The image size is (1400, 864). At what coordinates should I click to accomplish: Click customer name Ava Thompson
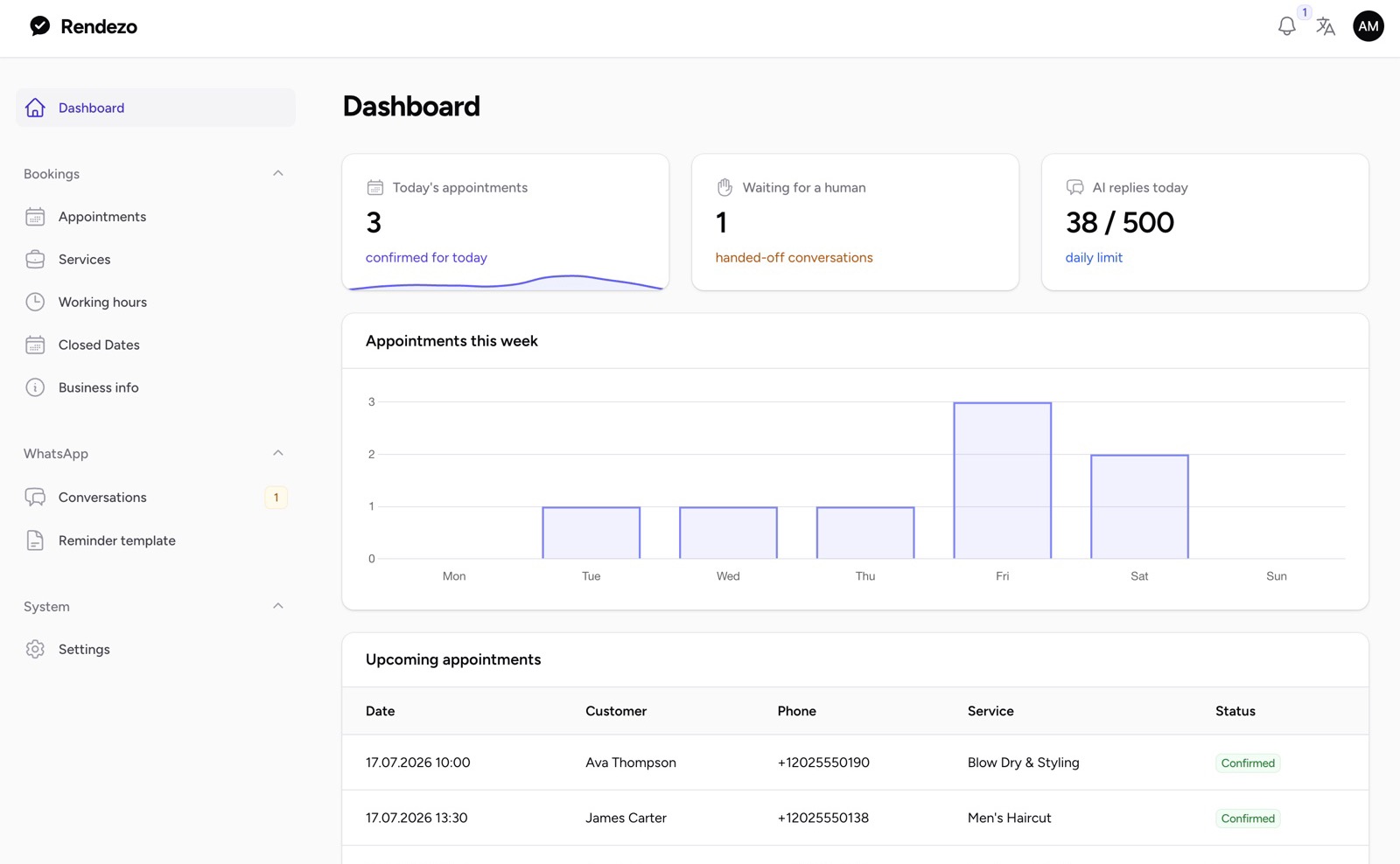(x=631, y=763)
